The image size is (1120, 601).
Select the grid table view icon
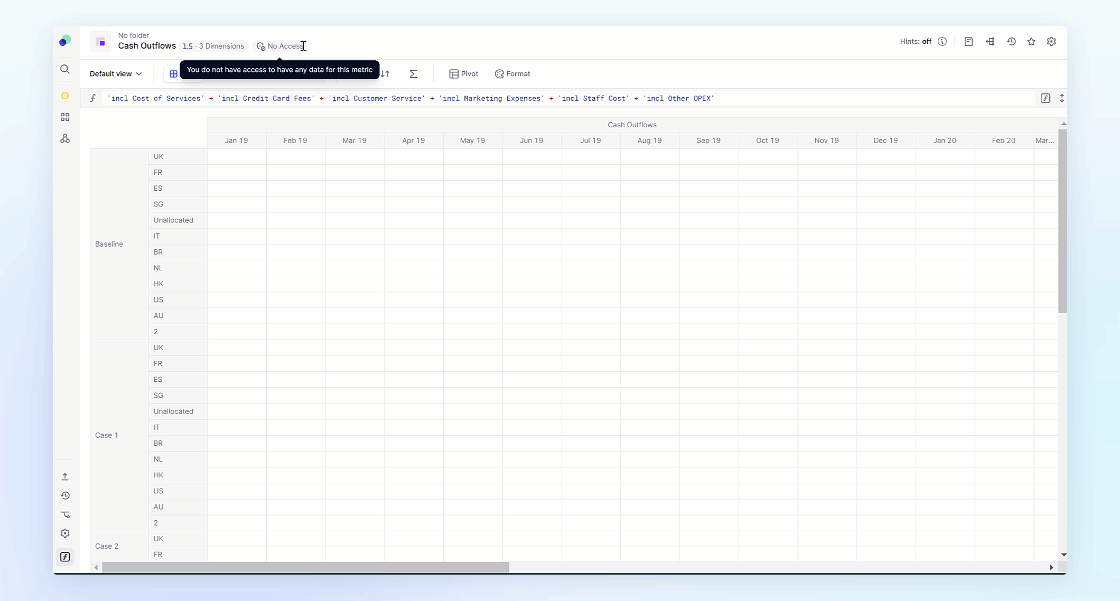tap(173, 74)
